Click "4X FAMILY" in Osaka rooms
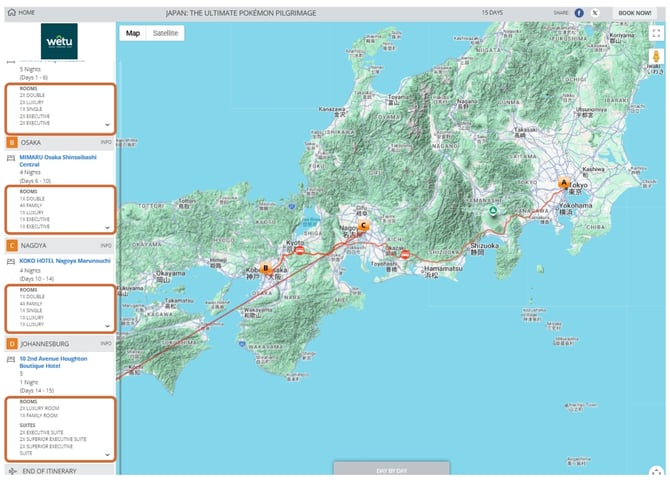Image resolution: width=670 pixels, height=482 pixels. click(31, 206)
